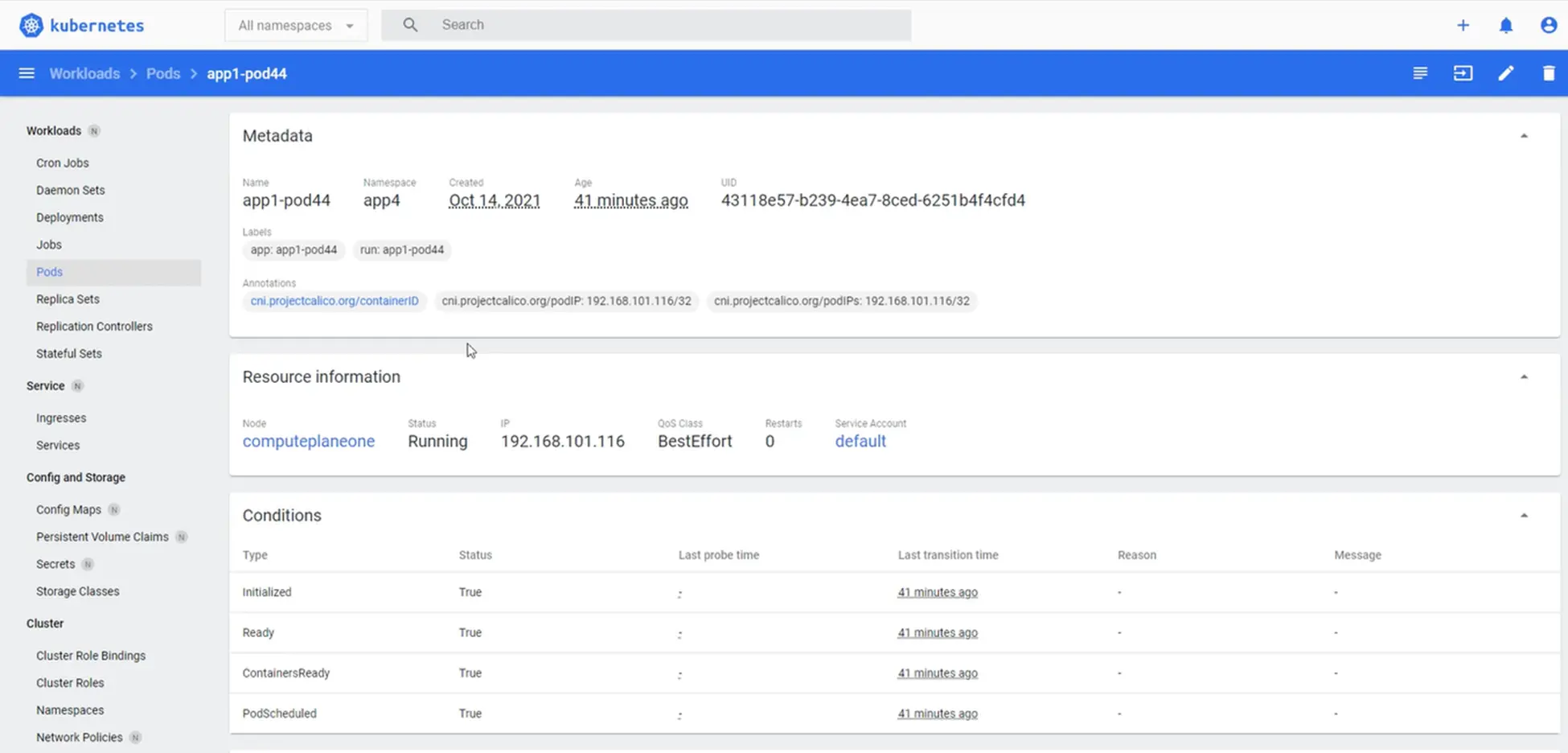
Task: Click the Ready condition's transition time link
Action: (937, 632)
